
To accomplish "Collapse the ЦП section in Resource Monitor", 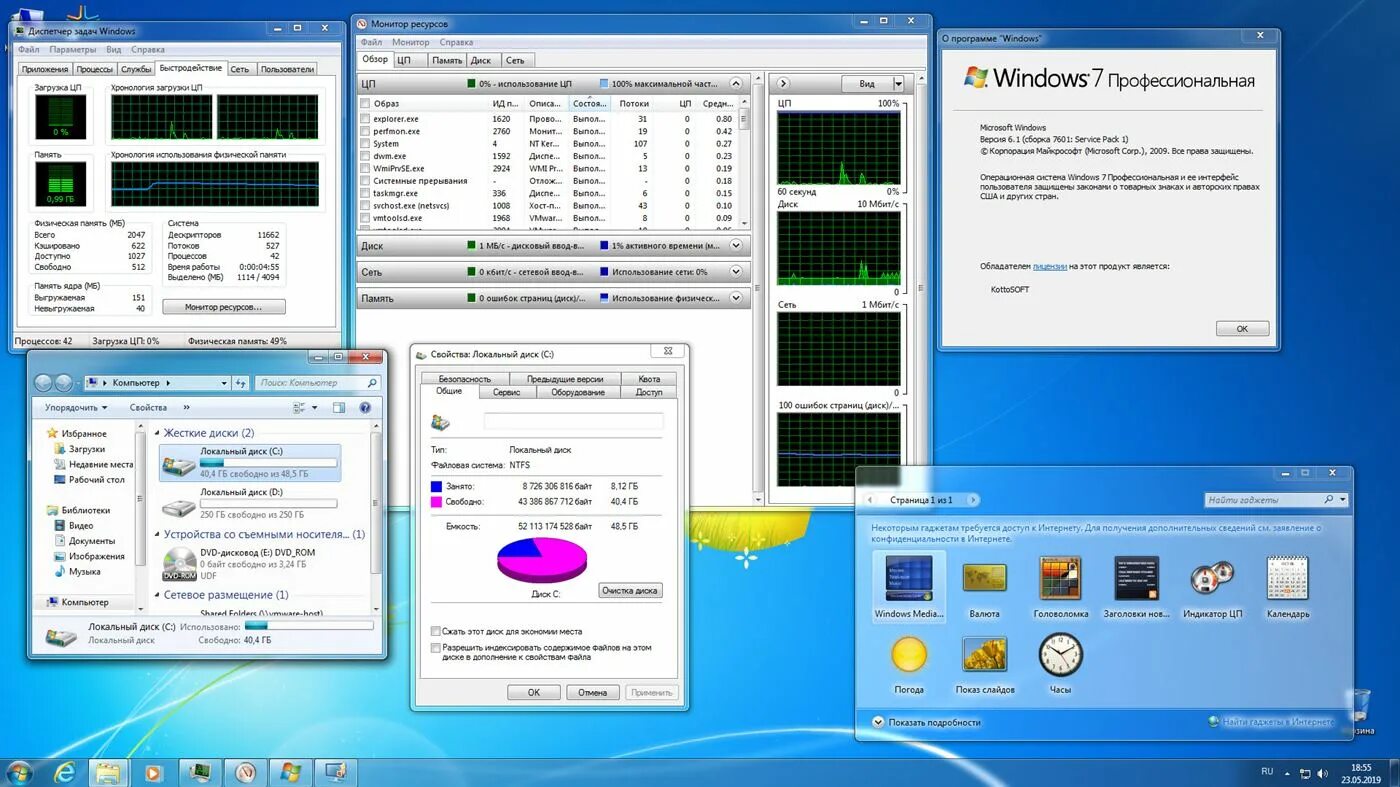I will (736, 84).
